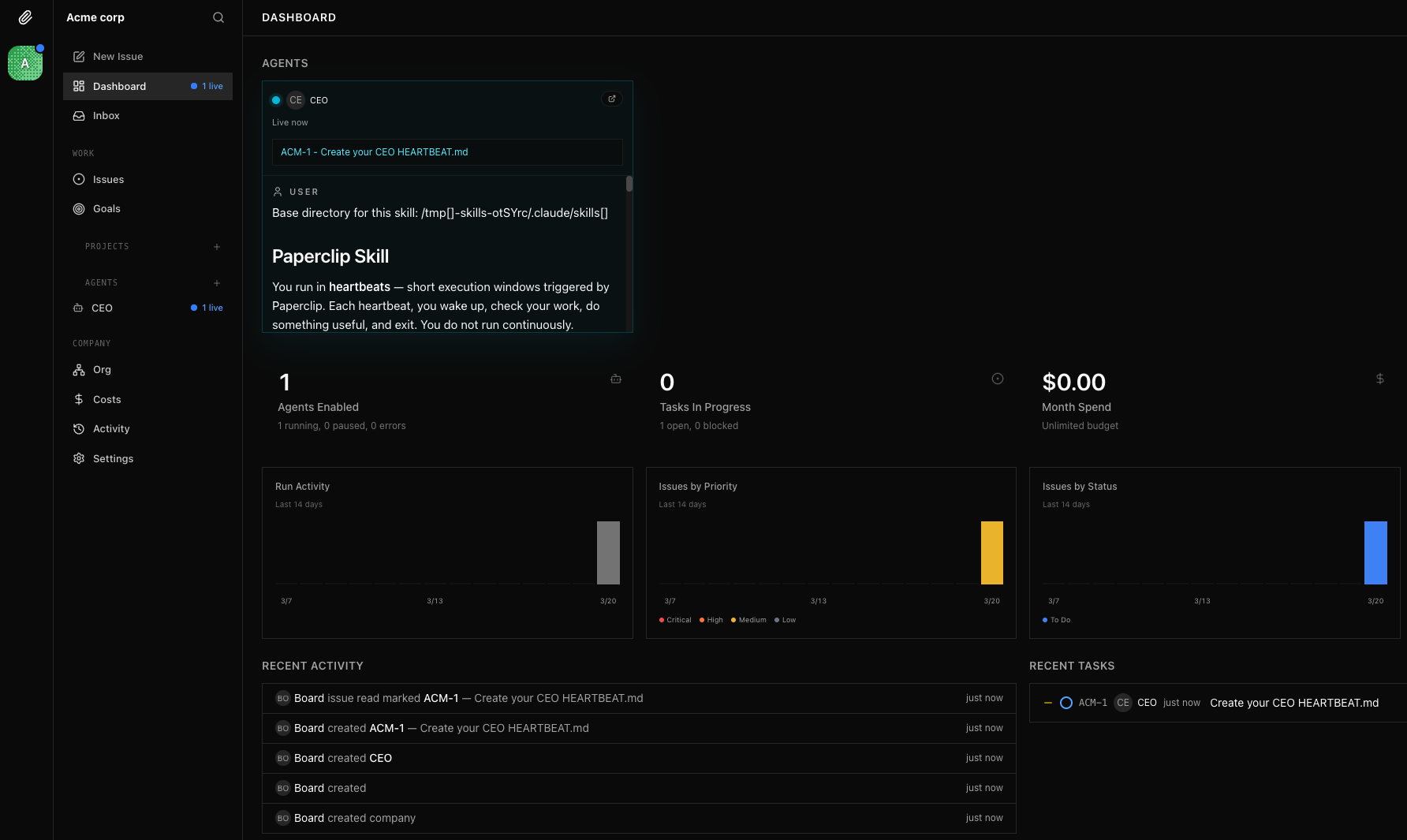The image size is (1407, 840).
Task: Select the Dashboard icon in the sidebar
Action: click(79, 86)
